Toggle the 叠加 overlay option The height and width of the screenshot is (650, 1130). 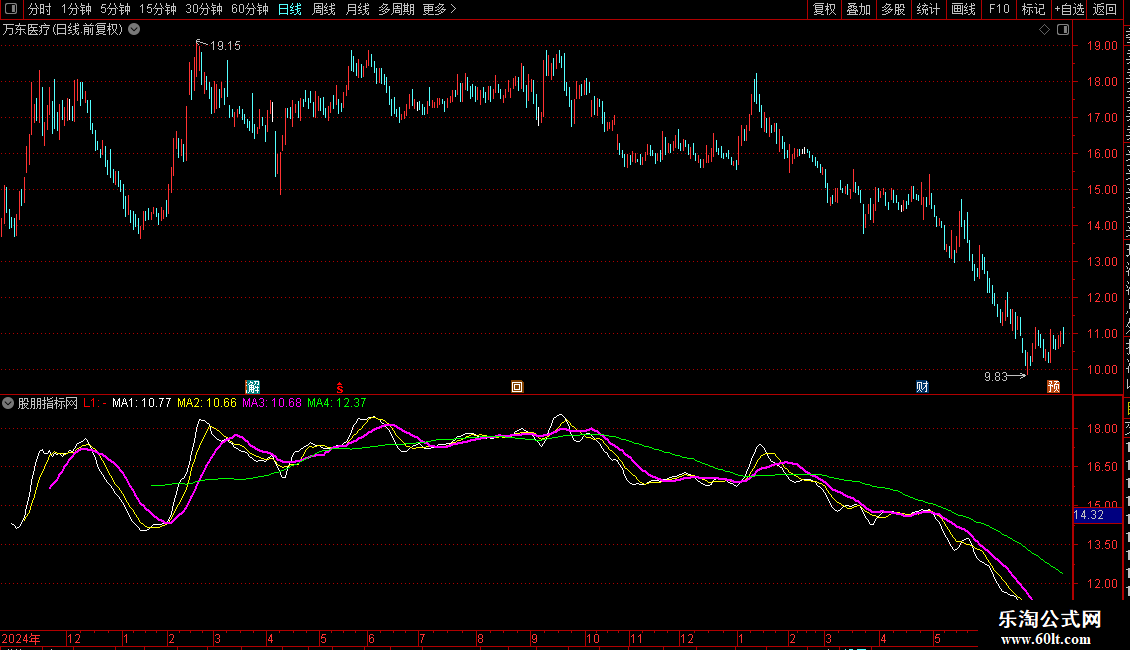tap(858, 9)
